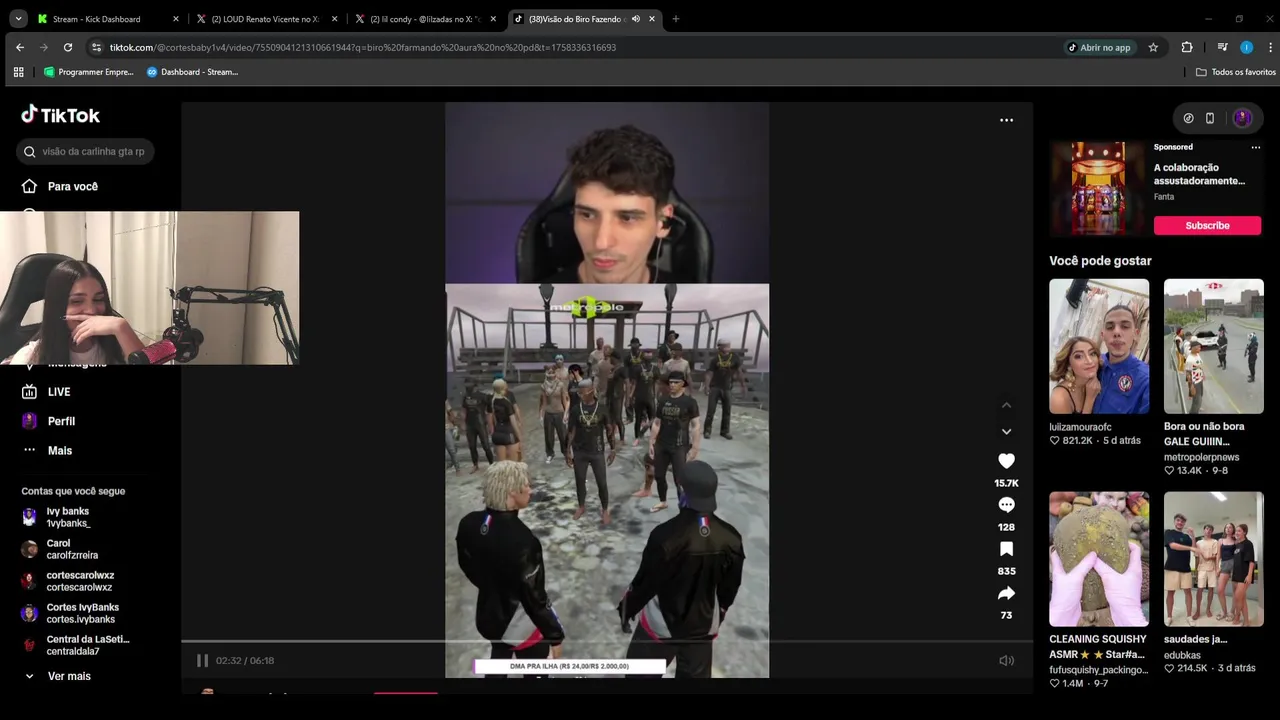
Task: Open the TikTok profile avatar menu
Action: (x=1243, y=118)
